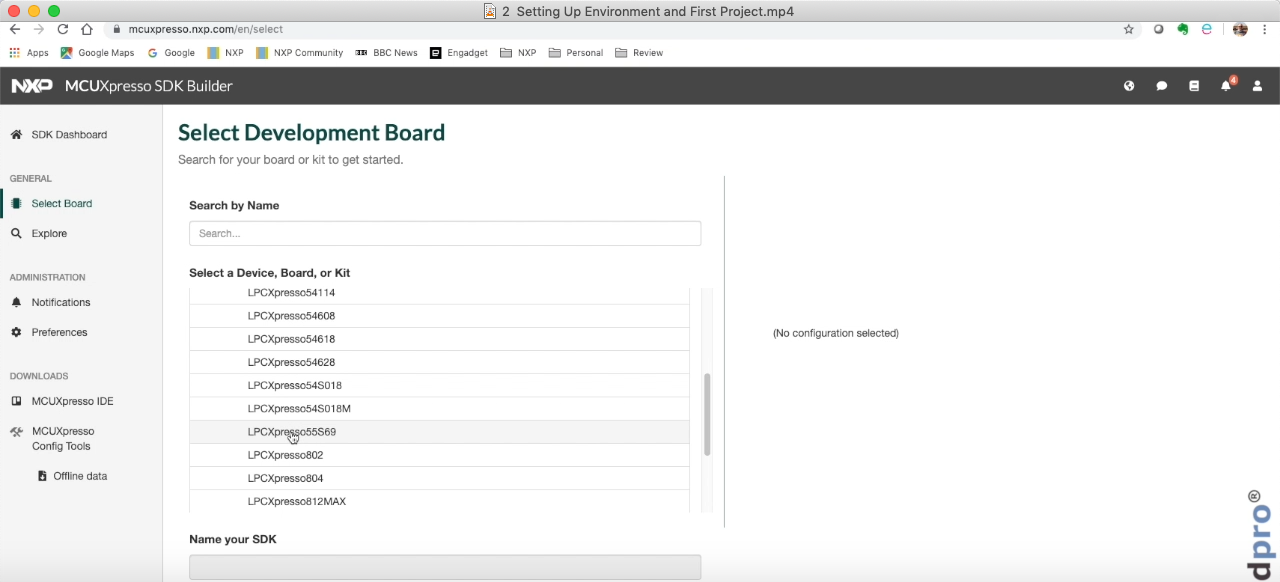Open the user account profile icon
The image size is (1280, 582).
pyautogui.click(x=1257, y=86)
